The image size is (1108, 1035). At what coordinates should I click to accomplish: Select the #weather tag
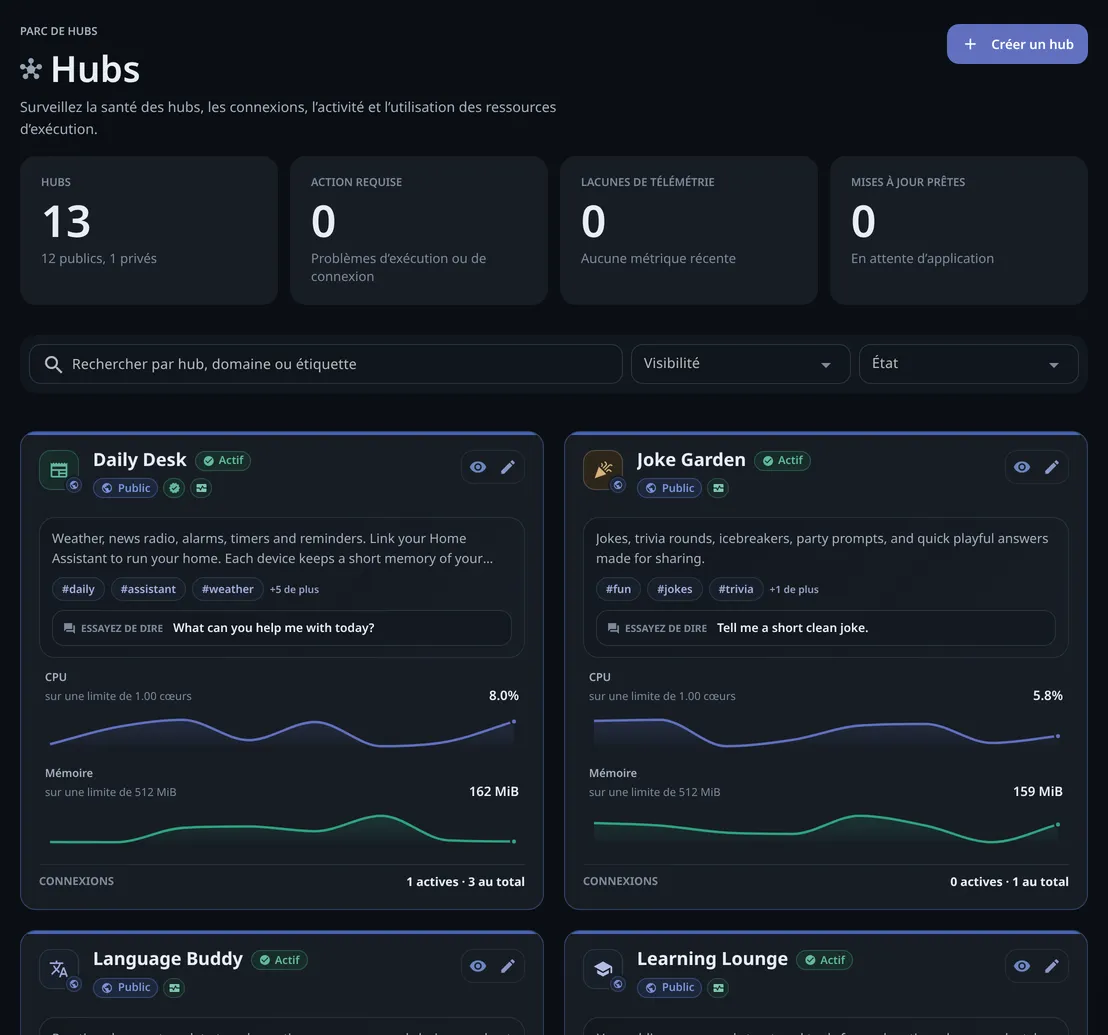228,589
